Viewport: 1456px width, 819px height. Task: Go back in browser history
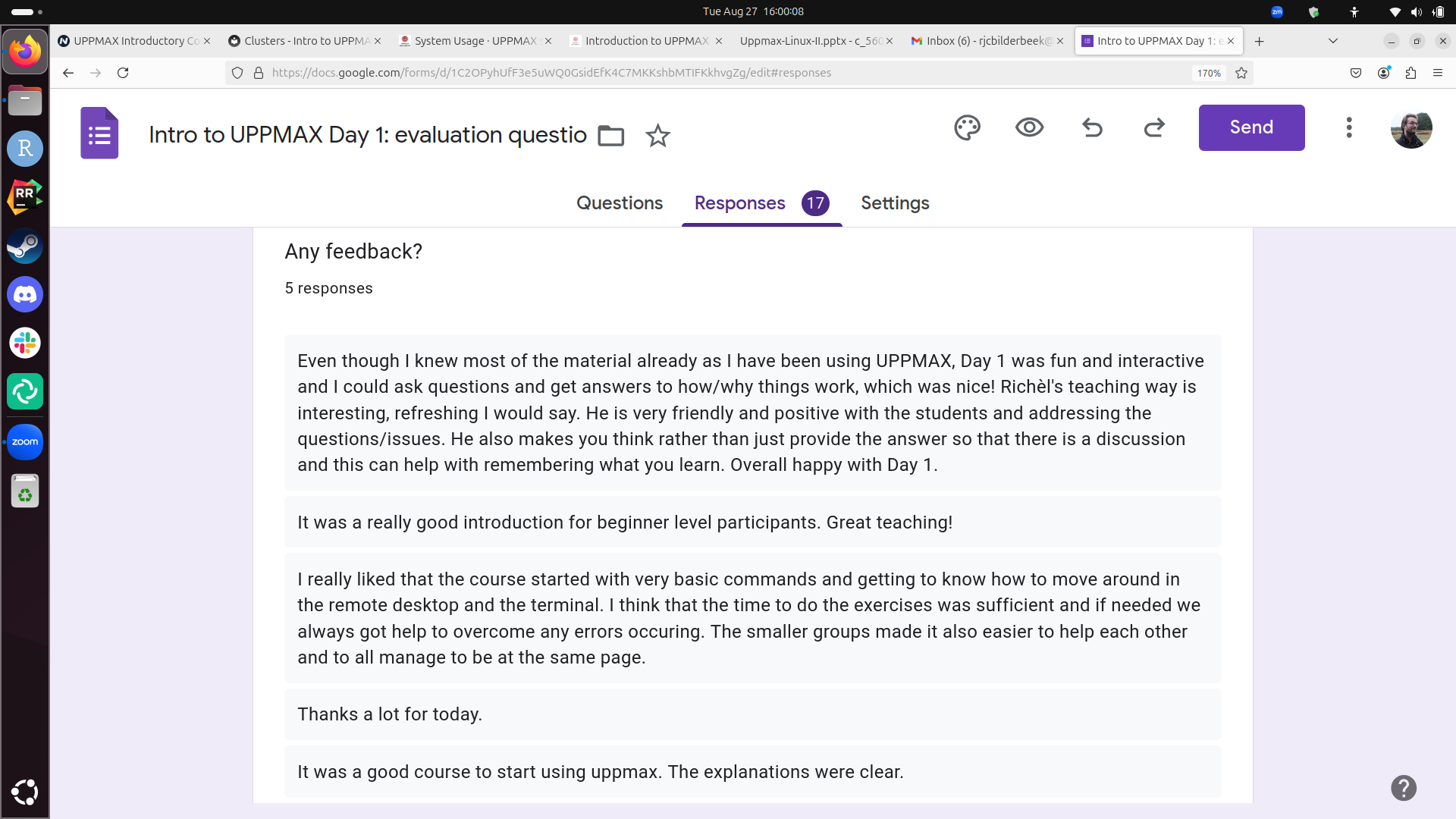coord(68,73)
